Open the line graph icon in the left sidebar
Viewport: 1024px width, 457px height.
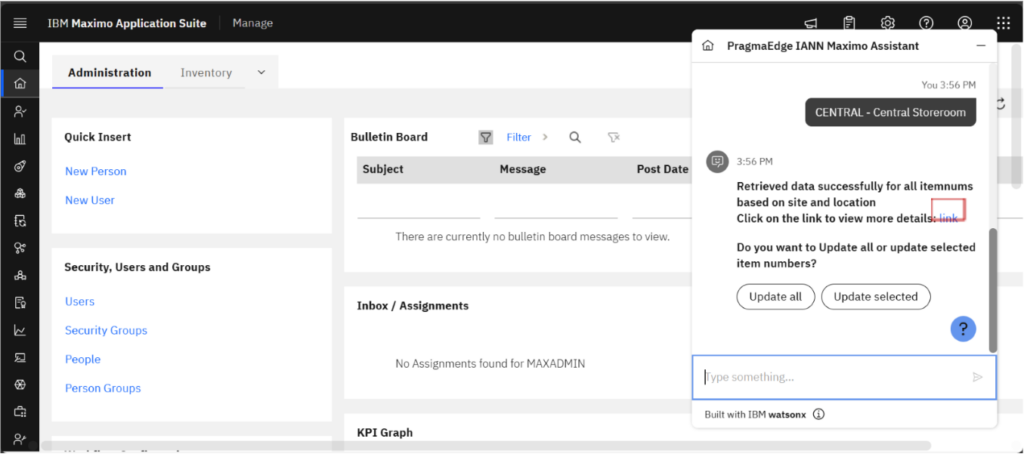tap(20, 330)
